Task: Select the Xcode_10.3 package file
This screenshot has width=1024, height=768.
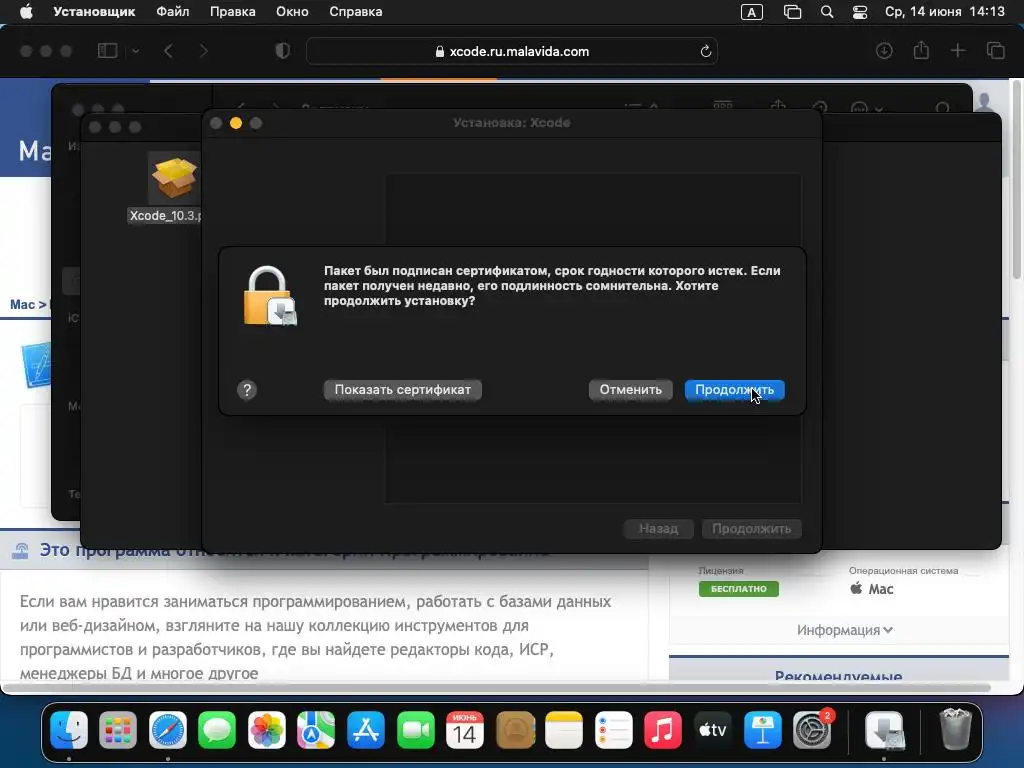Action: point(174,188)
